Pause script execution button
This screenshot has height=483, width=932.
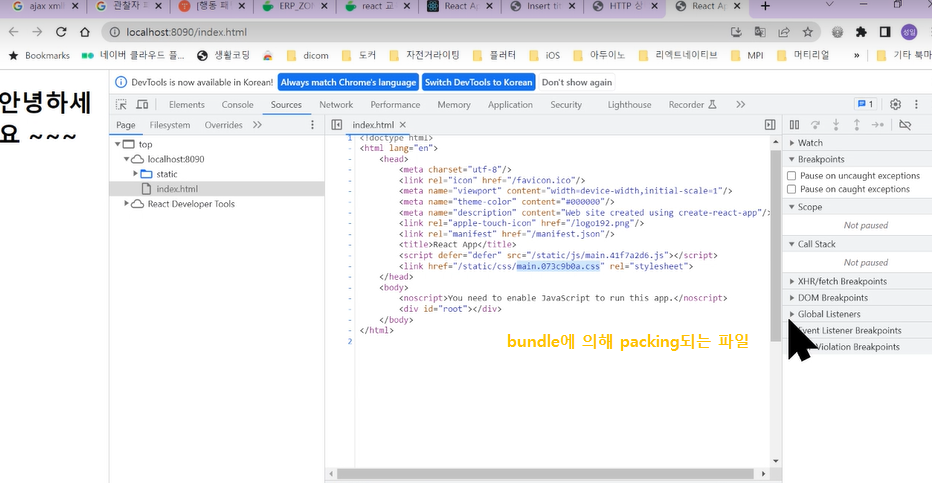(x=794, y=125)
